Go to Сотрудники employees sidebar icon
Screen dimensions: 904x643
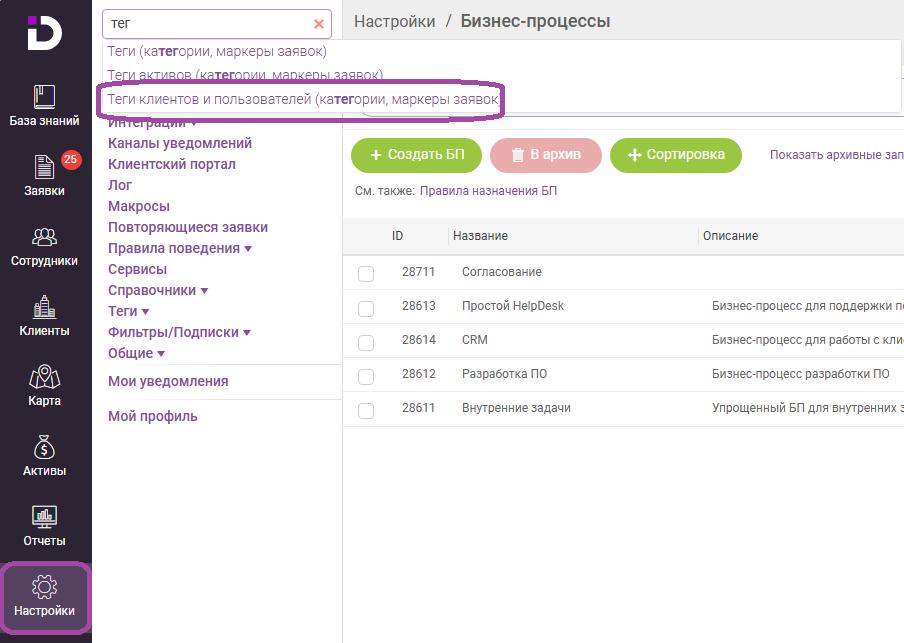[x=45, y=245]
